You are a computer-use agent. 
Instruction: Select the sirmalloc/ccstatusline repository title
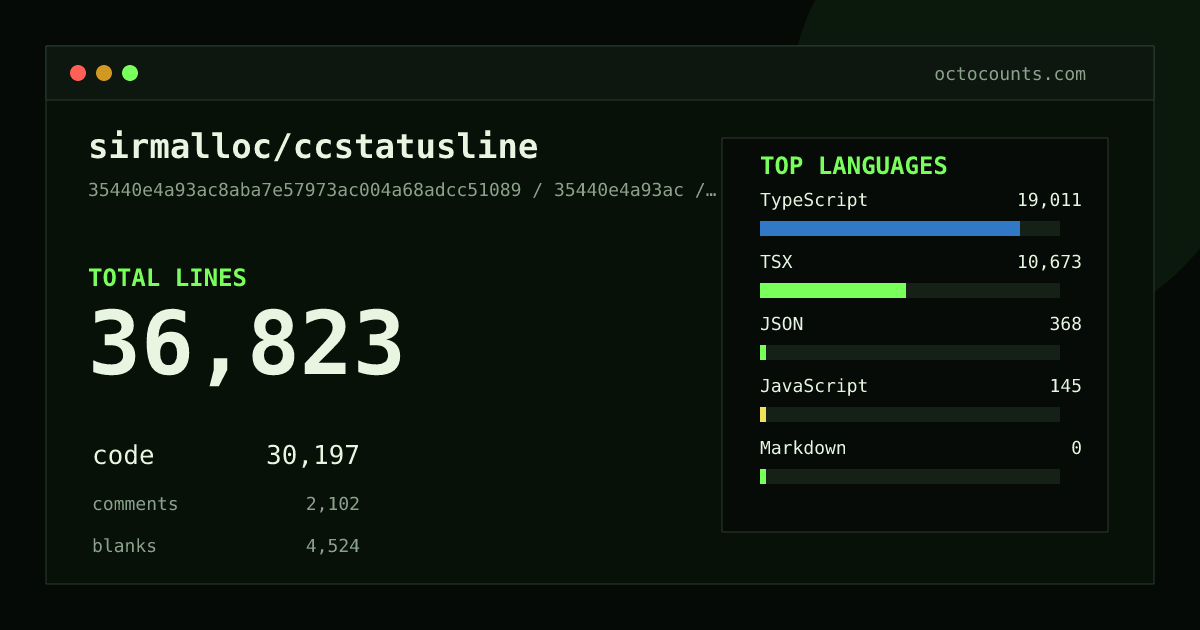click(x=313, y=147)
